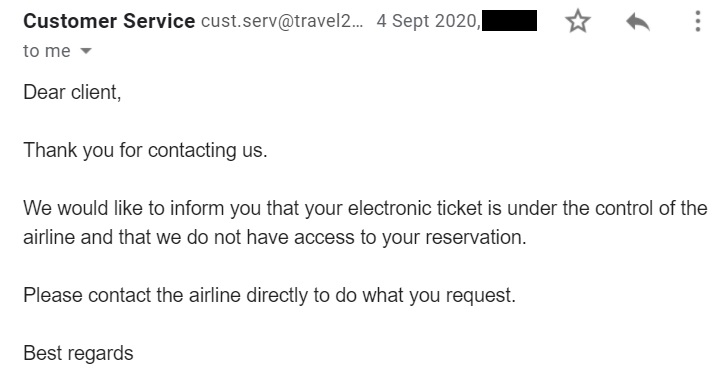Click the reply arrow icon
Screen dimensions: 716x384
click(638, 21)
